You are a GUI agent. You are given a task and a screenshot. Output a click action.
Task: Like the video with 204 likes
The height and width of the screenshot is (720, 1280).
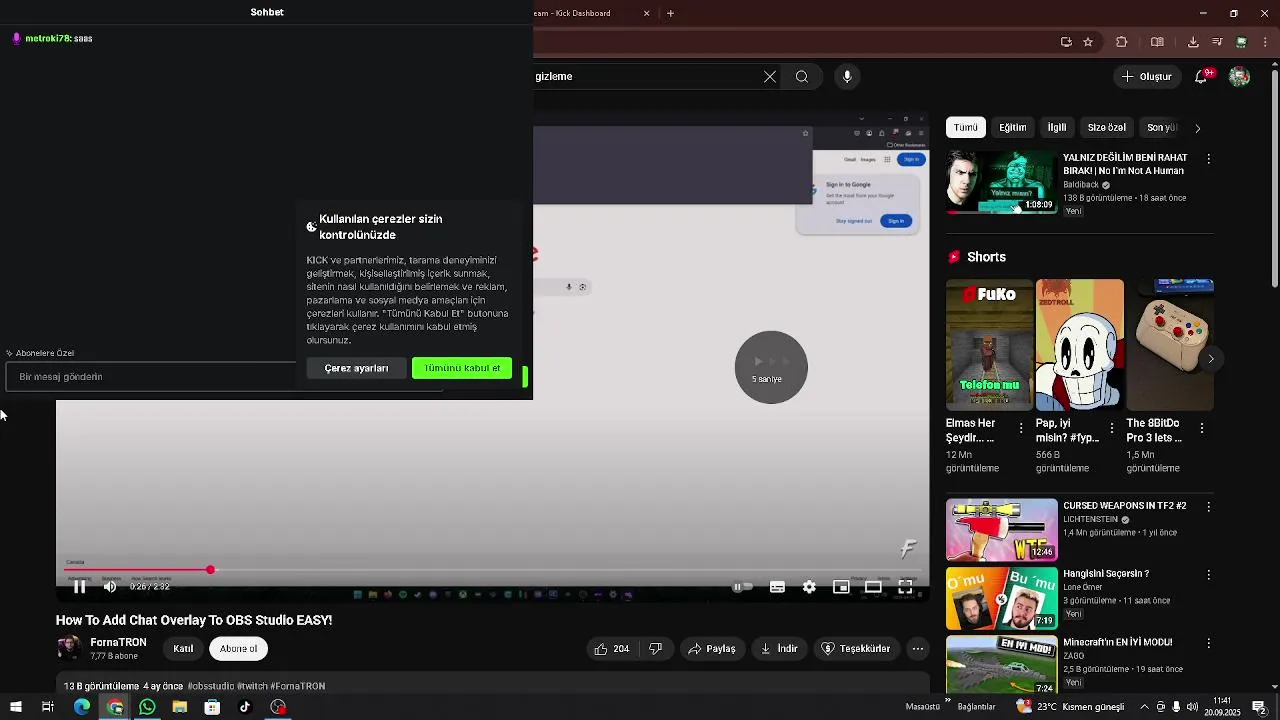612,649
